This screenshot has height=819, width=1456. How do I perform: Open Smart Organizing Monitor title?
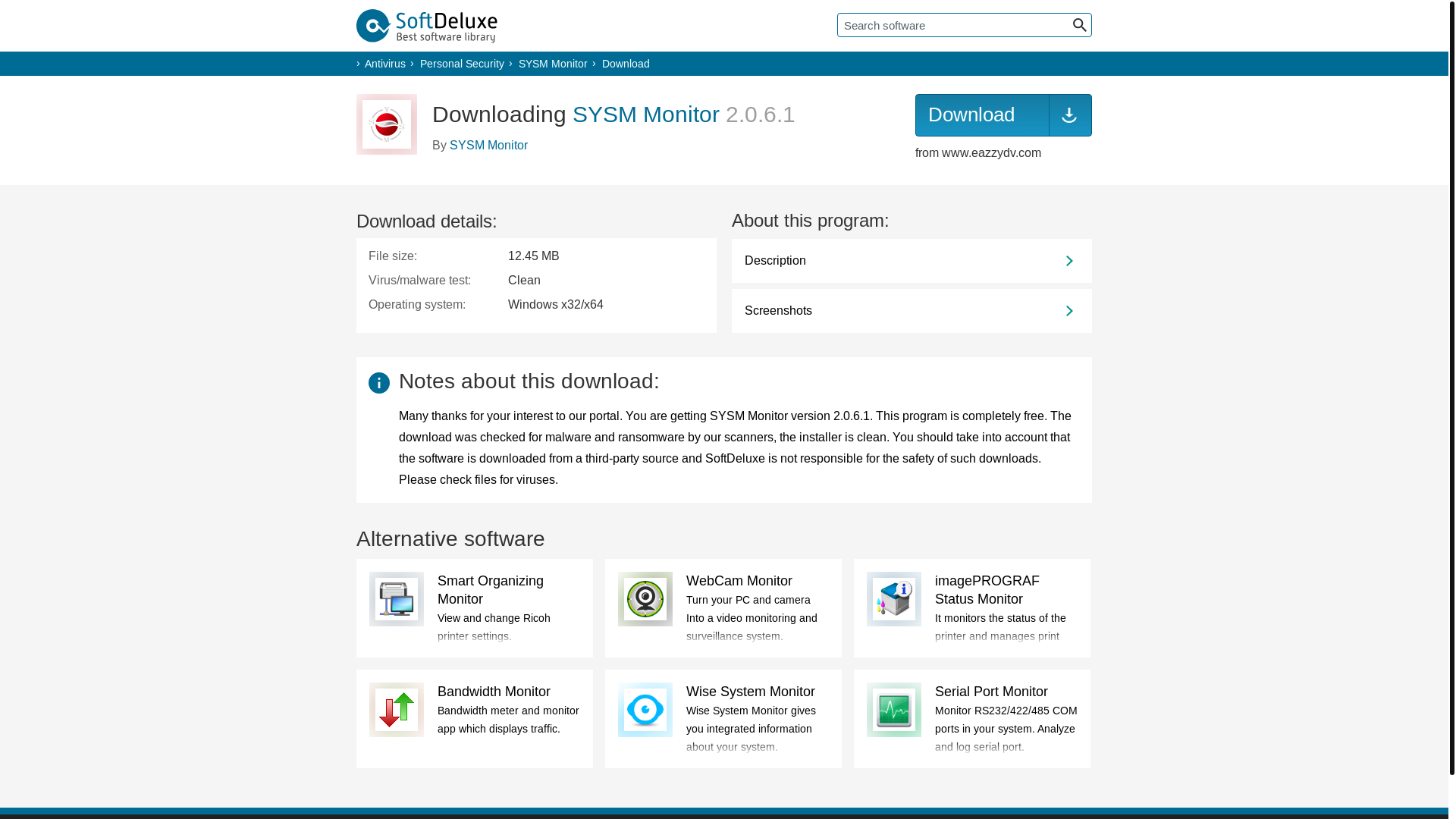click(x=491, y=590)
